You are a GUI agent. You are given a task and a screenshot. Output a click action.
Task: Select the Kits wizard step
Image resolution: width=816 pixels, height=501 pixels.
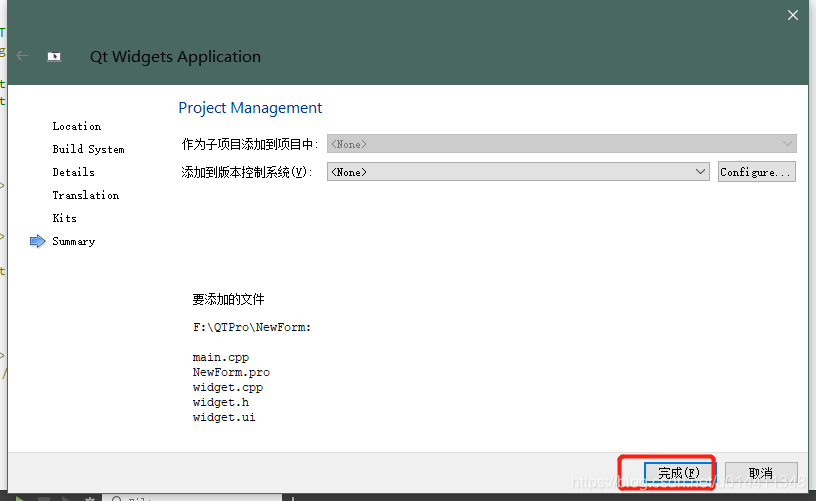point(65,218)
